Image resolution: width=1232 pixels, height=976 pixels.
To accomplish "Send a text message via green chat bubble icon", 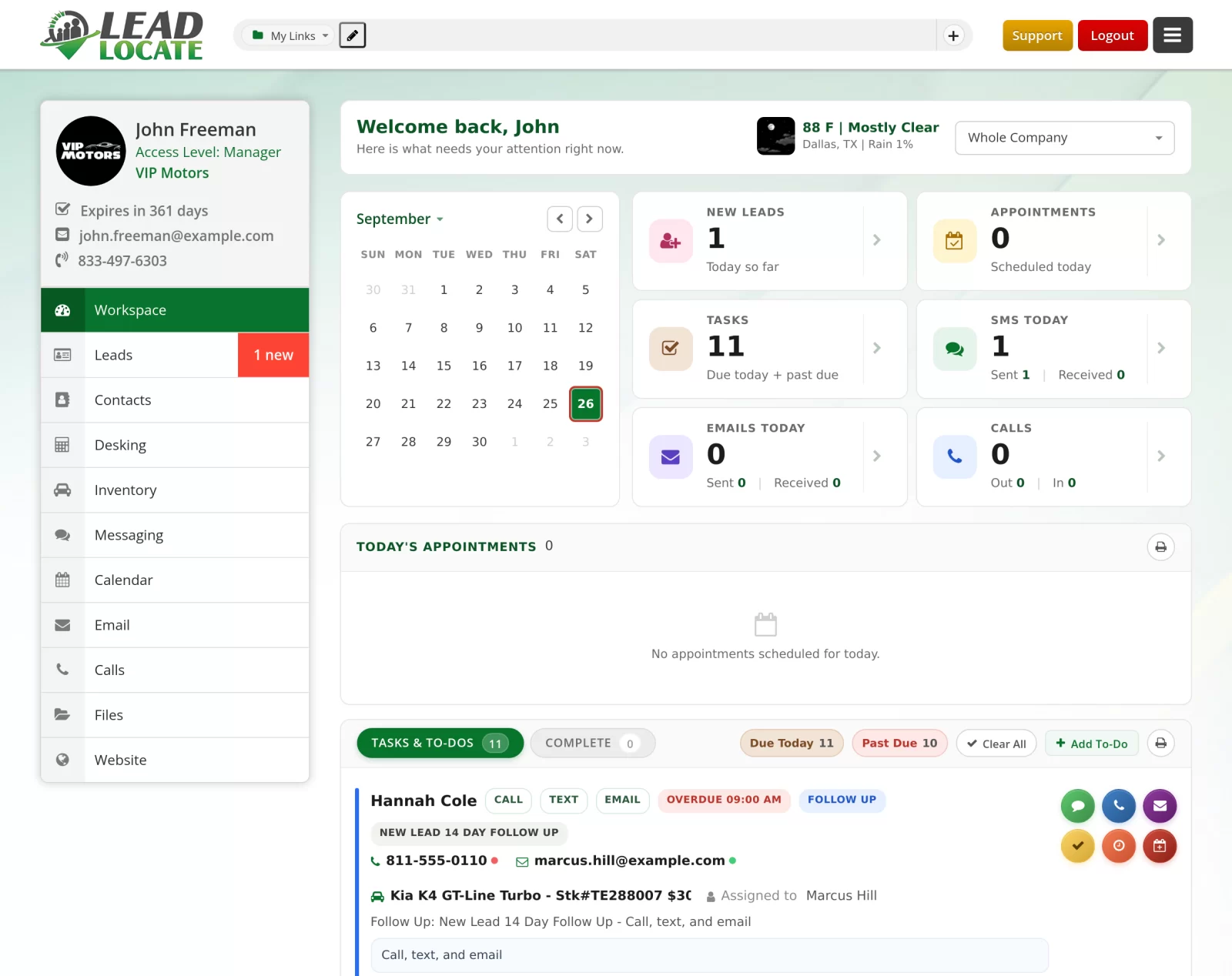I will click(1078, 806).
